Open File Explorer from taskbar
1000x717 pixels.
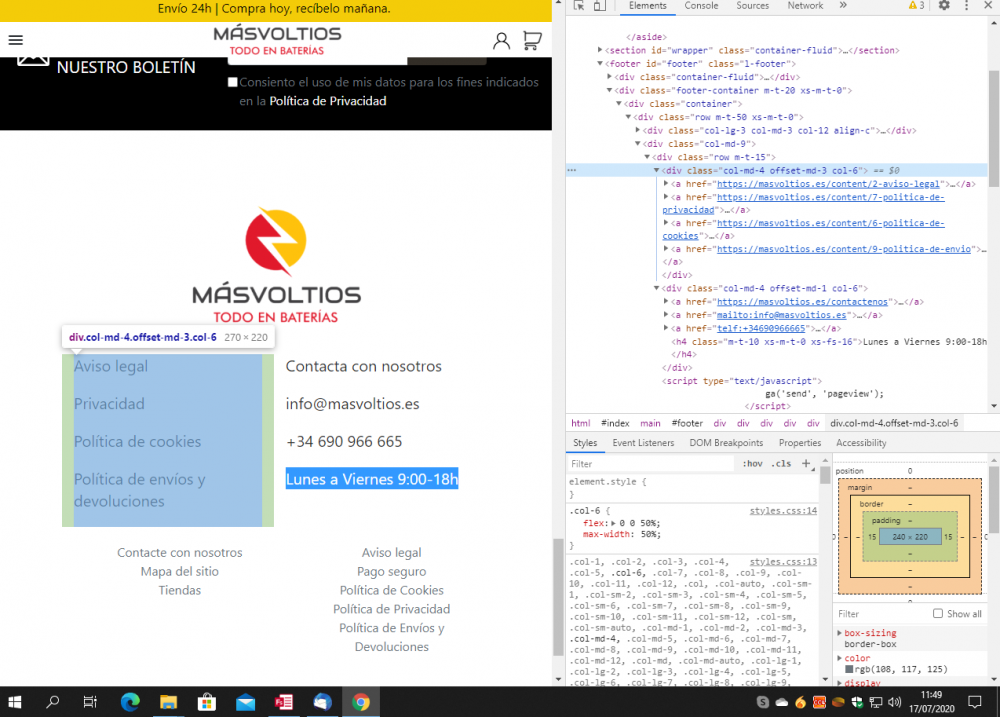coord(168,702)
